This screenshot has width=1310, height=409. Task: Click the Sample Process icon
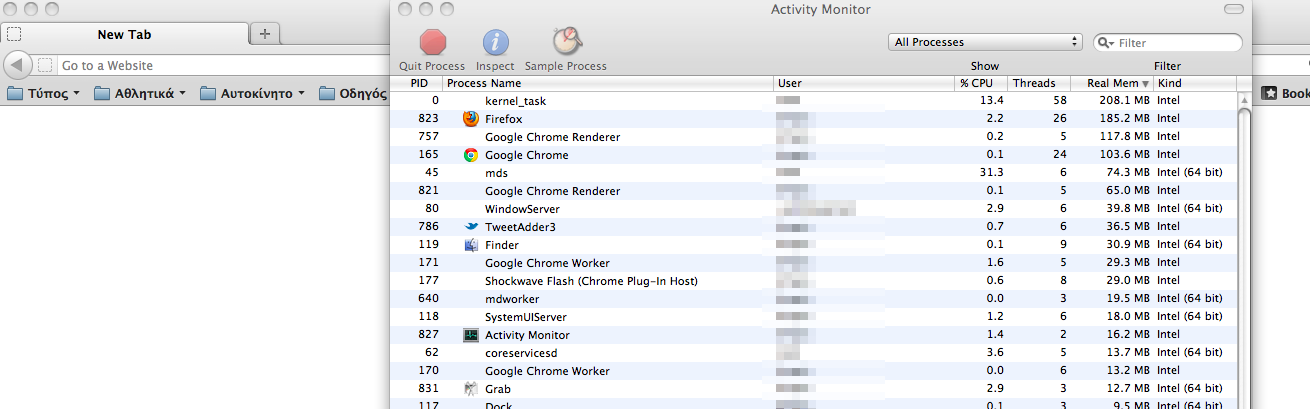[x=567, y=41]
